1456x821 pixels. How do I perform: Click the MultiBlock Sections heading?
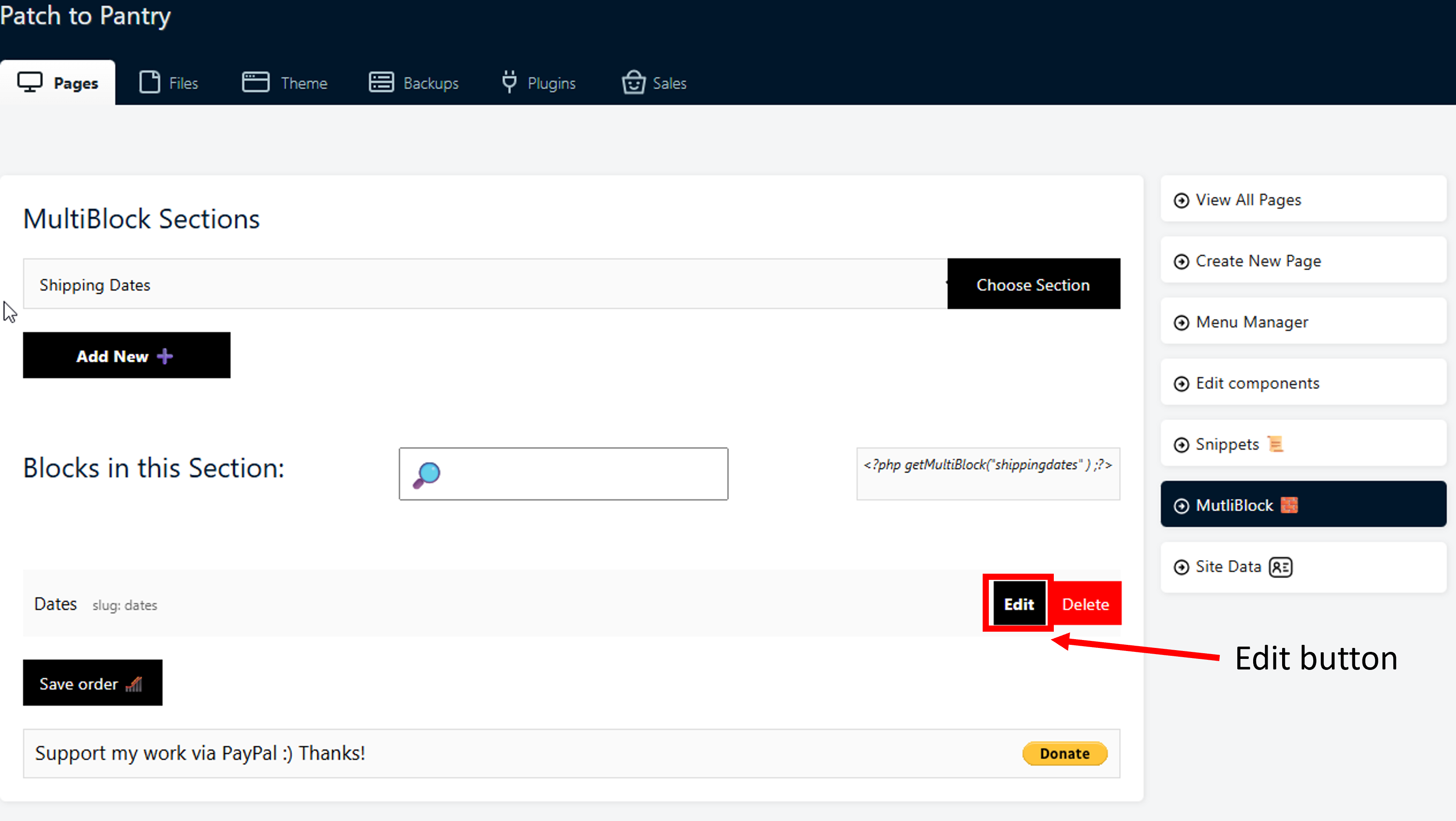pyautogui.click(x=141, y=219)
